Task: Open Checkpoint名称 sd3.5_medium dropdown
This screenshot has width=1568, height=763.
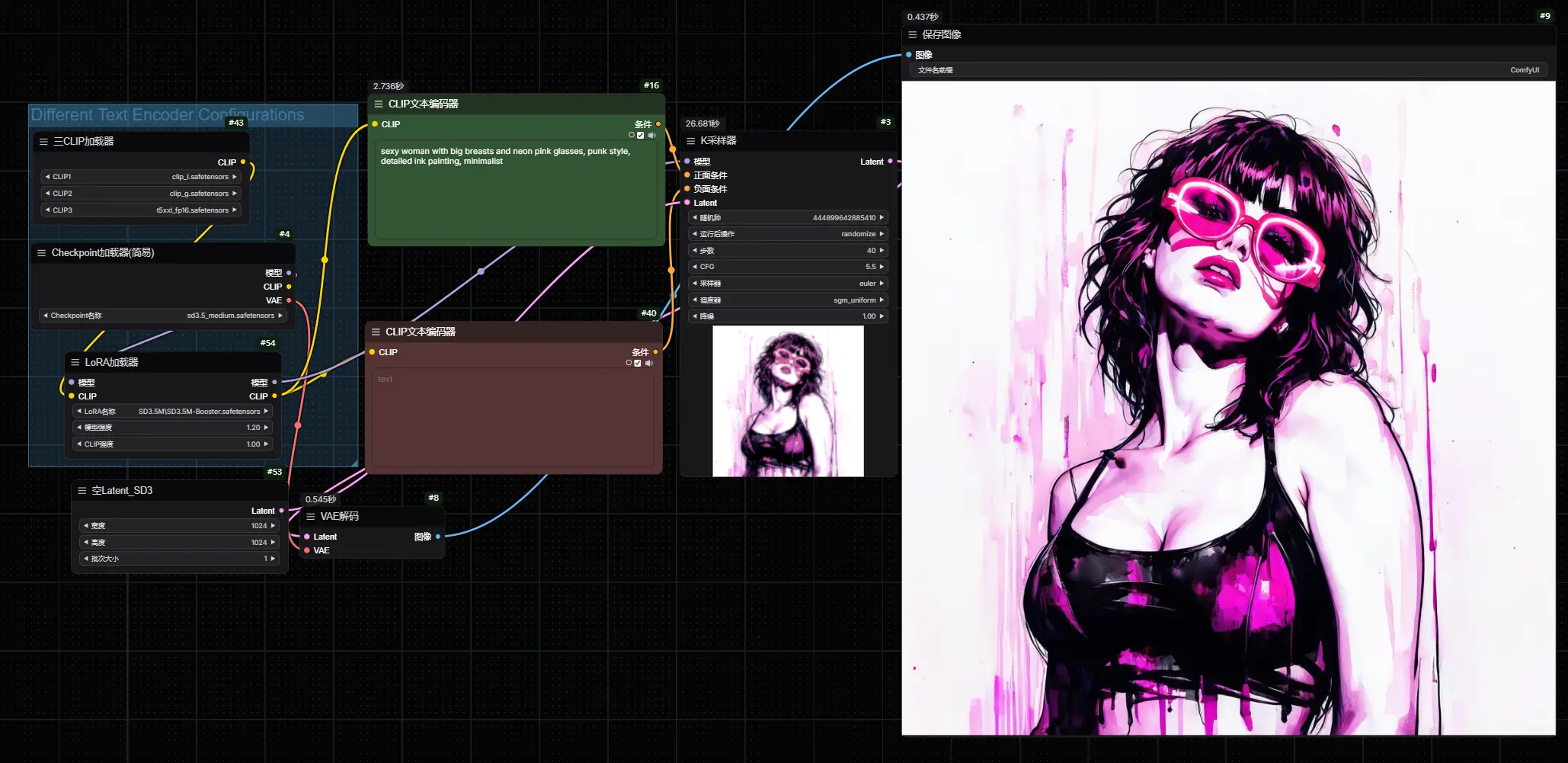Action: pos(163,316)
